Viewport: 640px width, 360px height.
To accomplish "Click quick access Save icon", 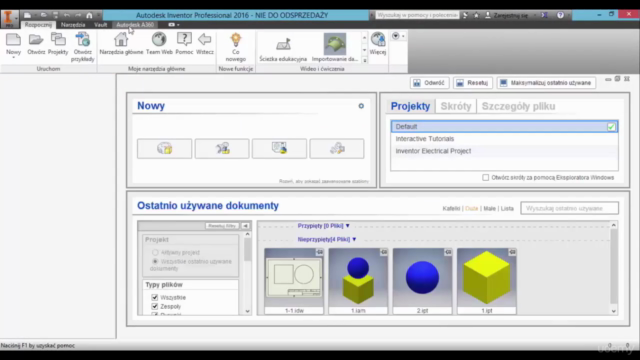I will point(55,15).
